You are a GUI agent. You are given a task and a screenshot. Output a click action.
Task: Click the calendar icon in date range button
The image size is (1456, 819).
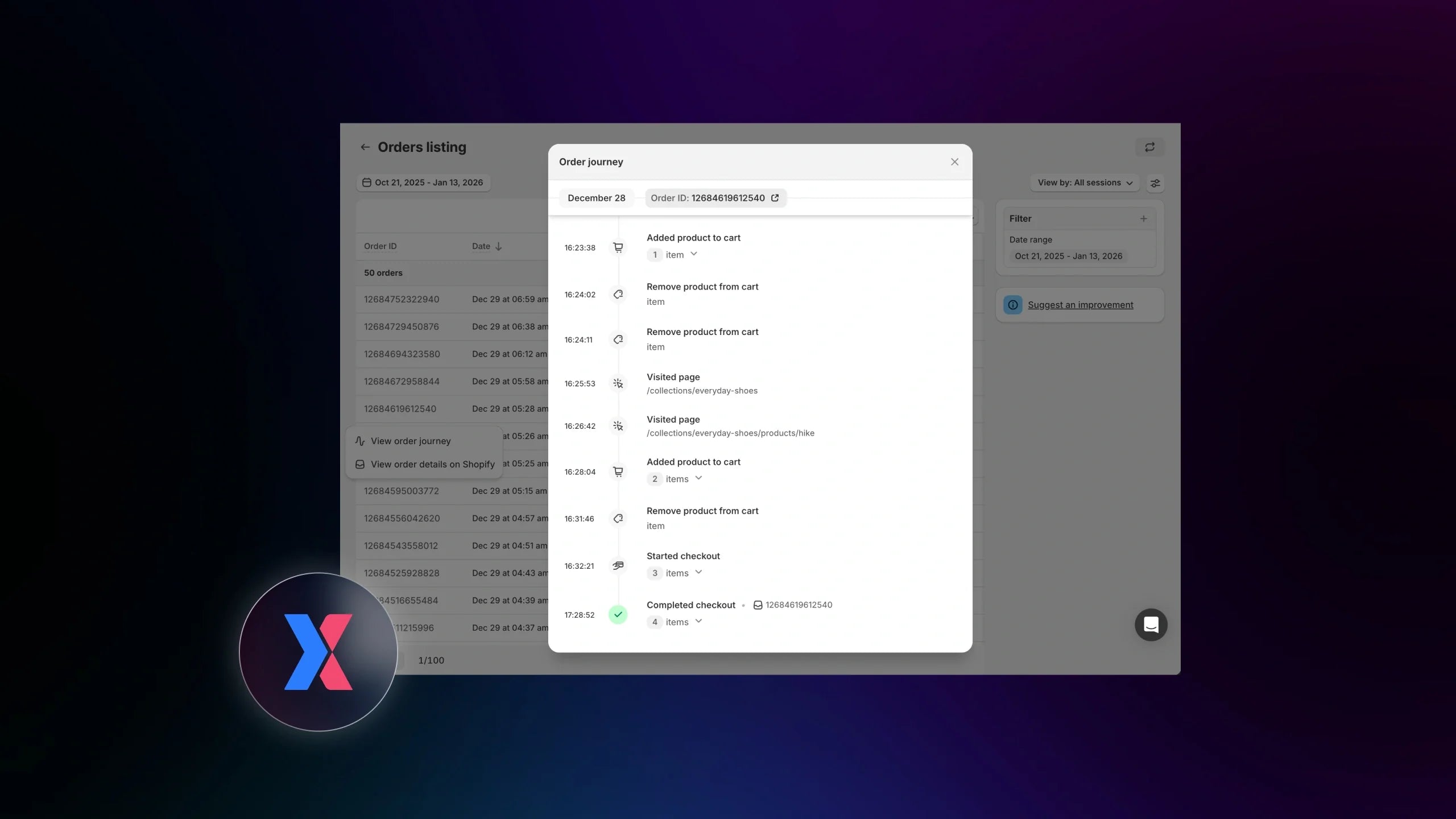click(x=367, y=183)
